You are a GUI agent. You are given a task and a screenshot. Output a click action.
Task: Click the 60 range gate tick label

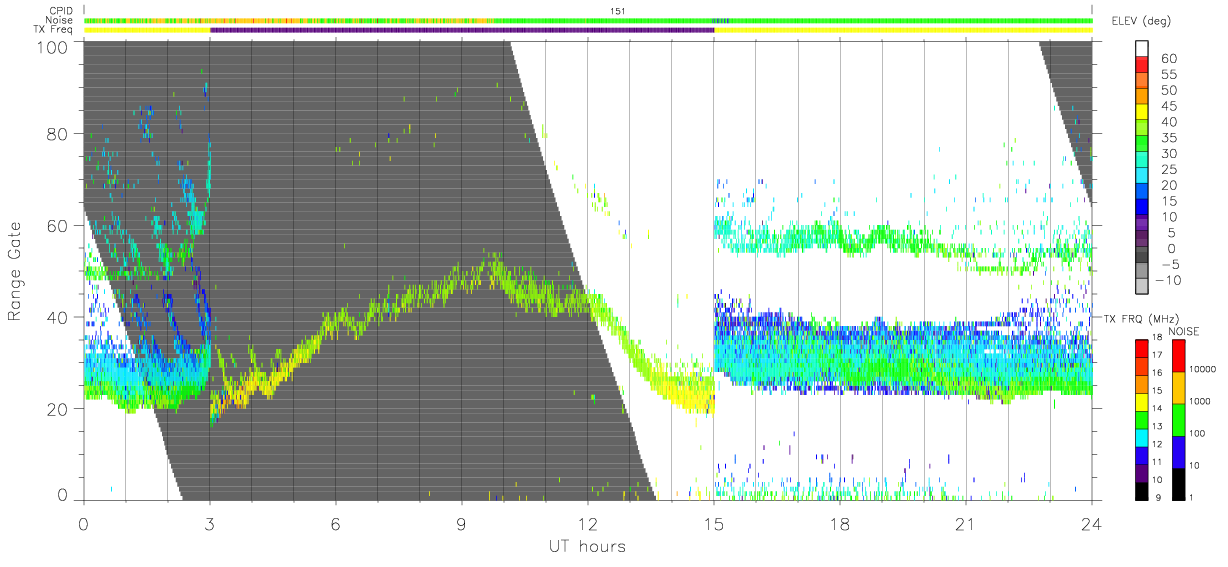[x=56, y=226]
